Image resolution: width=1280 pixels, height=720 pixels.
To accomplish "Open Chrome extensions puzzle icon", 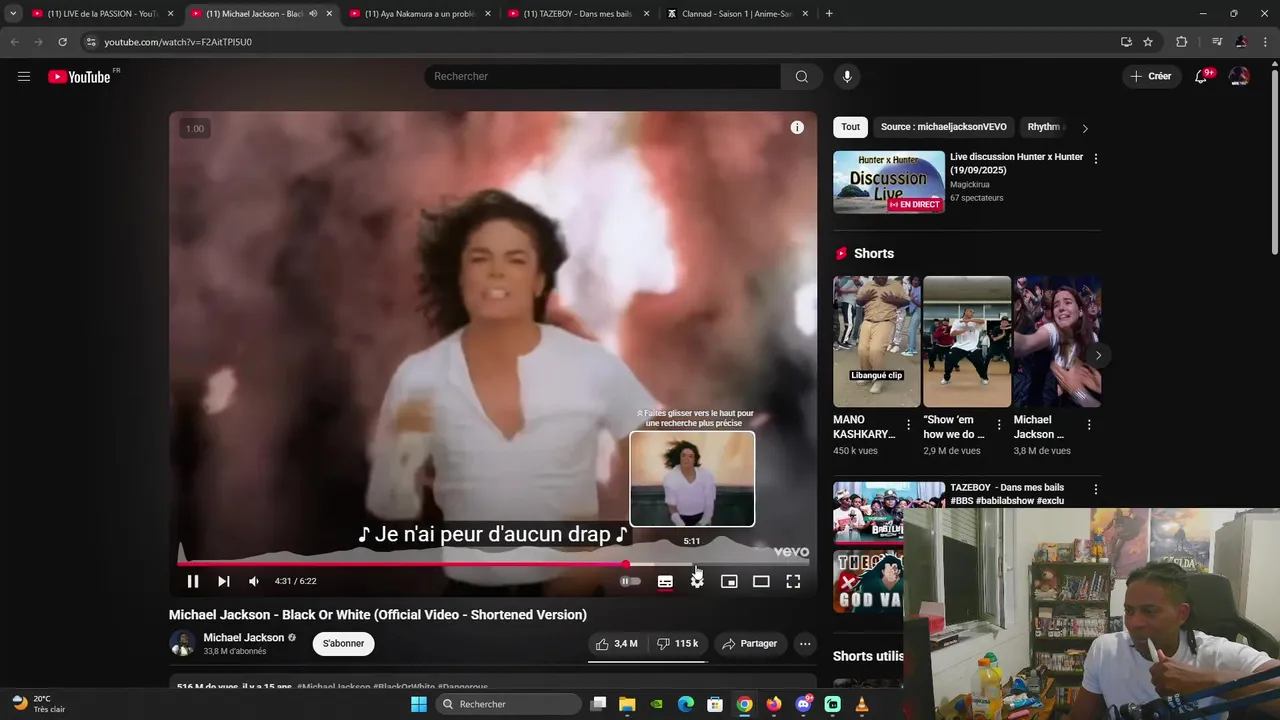I will coord(1182,42).
